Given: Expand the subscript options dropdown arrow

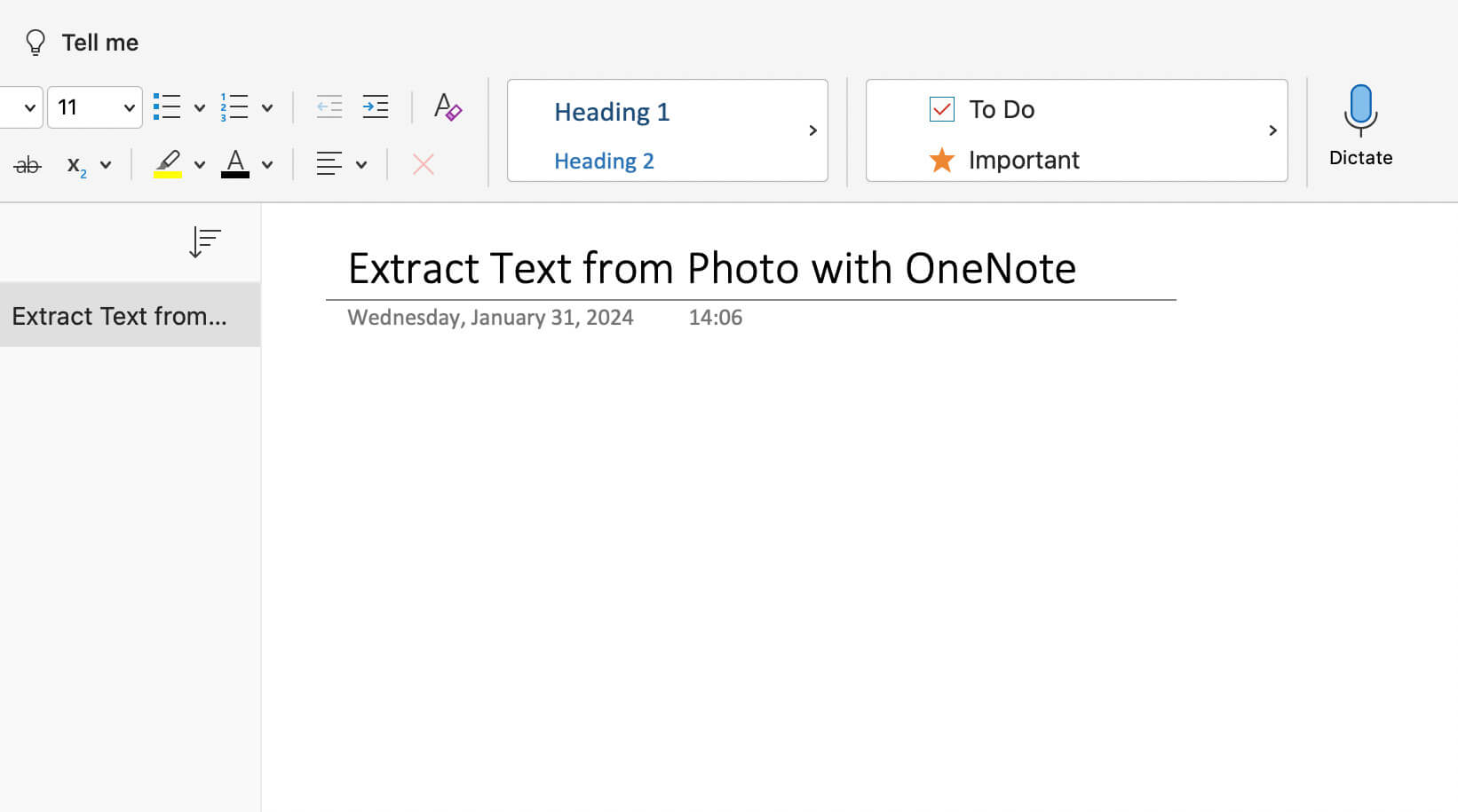Looking at the screenshot, I should coord(106,165).
